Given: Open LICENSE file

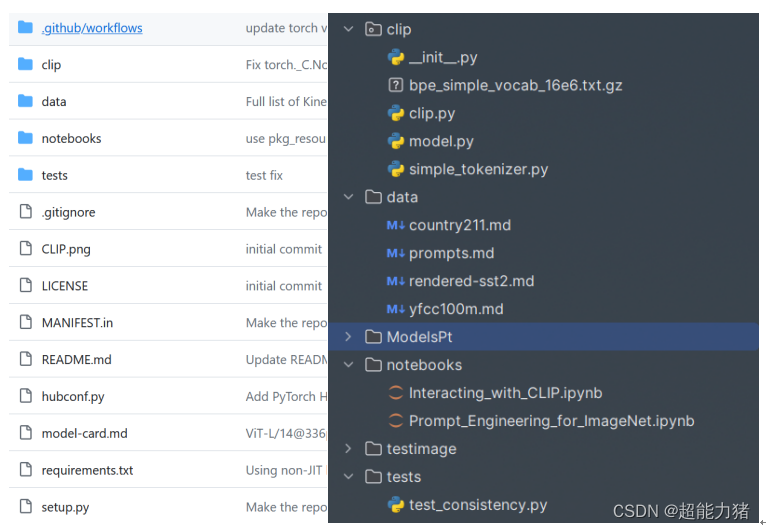Looking at the screenshot, I should [64, 286].
